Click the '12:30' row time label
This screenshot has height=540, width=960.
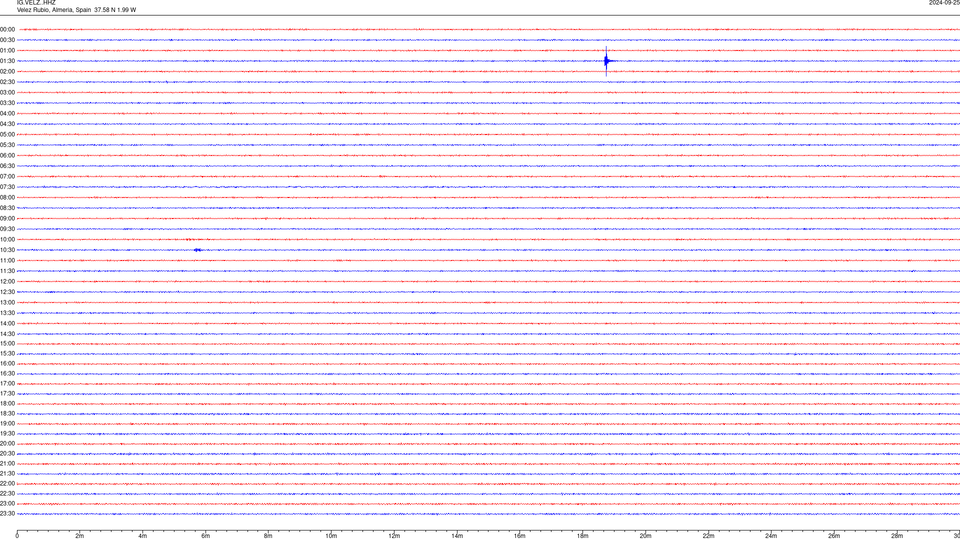pyautogui.click(x=7, y=292)
